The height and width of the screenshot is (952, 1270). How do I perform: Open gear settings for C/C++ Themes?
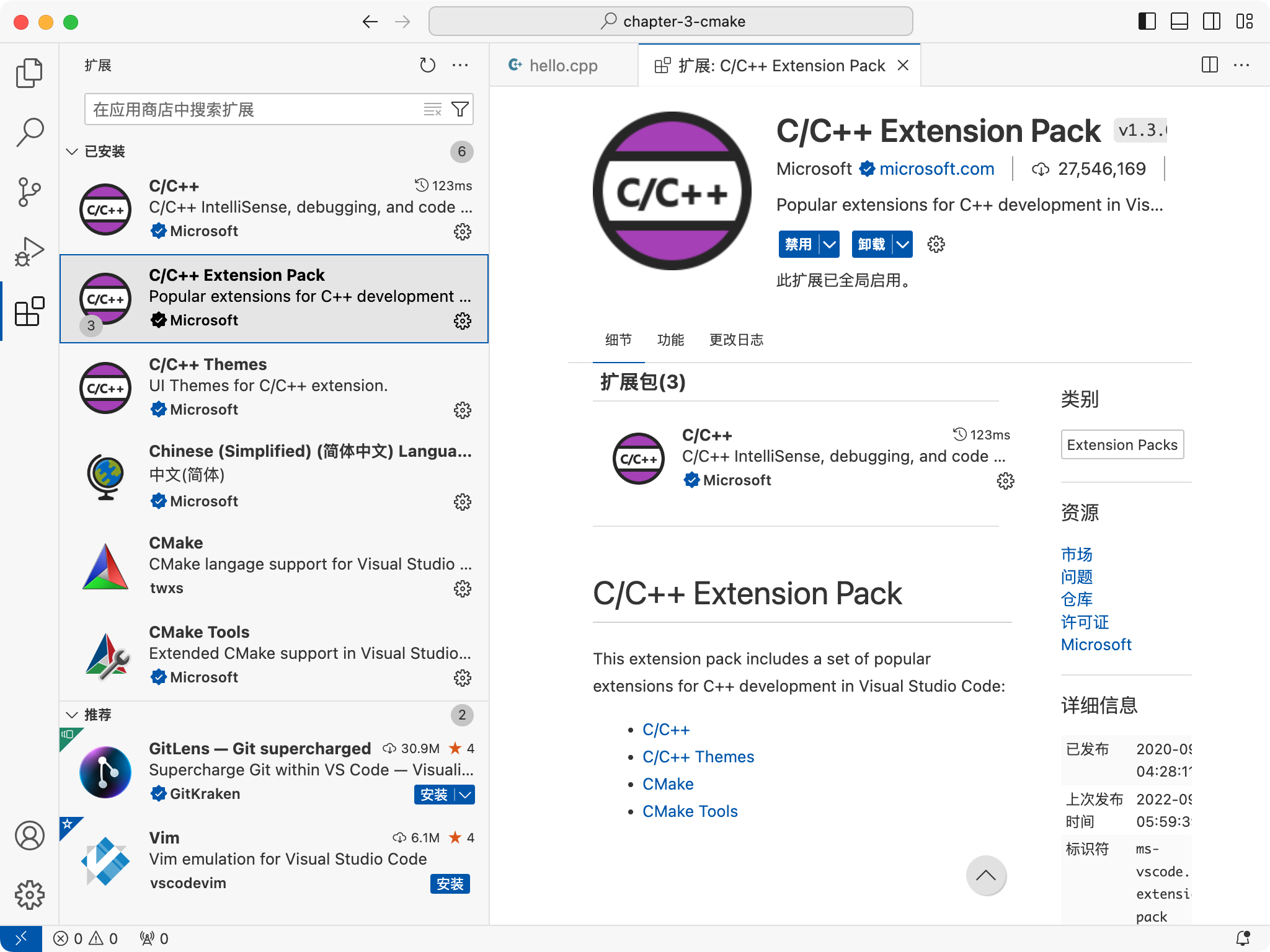(x=463, y=410)
